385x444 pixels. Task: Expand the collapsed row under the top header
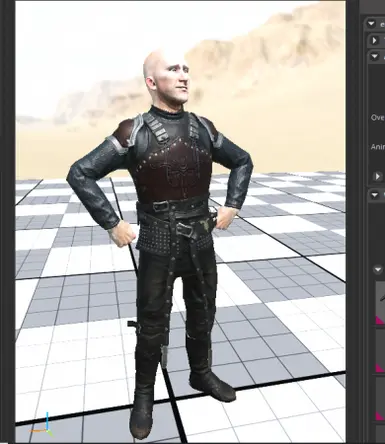[x=374, y=40]
